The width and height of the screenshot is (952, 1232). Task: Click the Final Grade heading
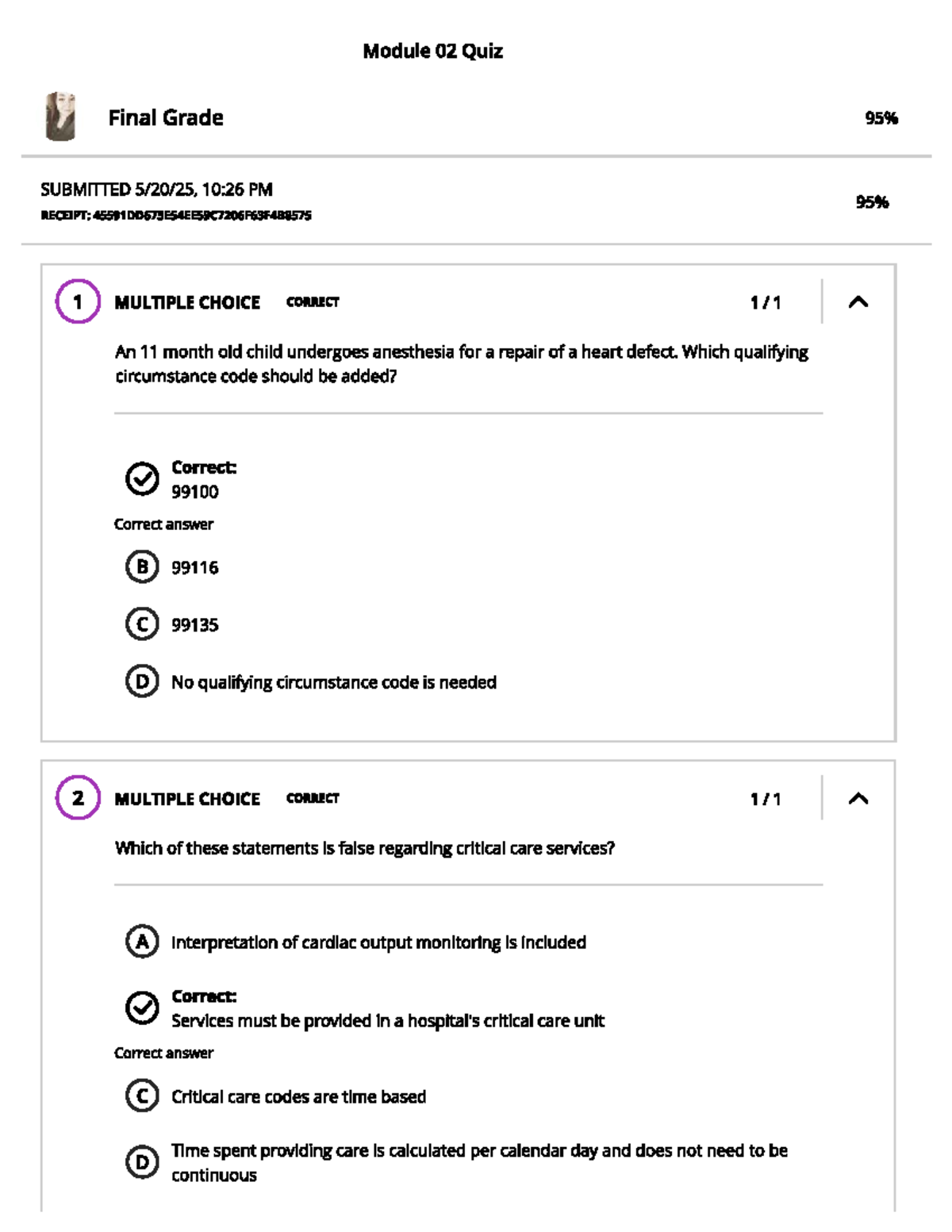(x=166, y=117)
